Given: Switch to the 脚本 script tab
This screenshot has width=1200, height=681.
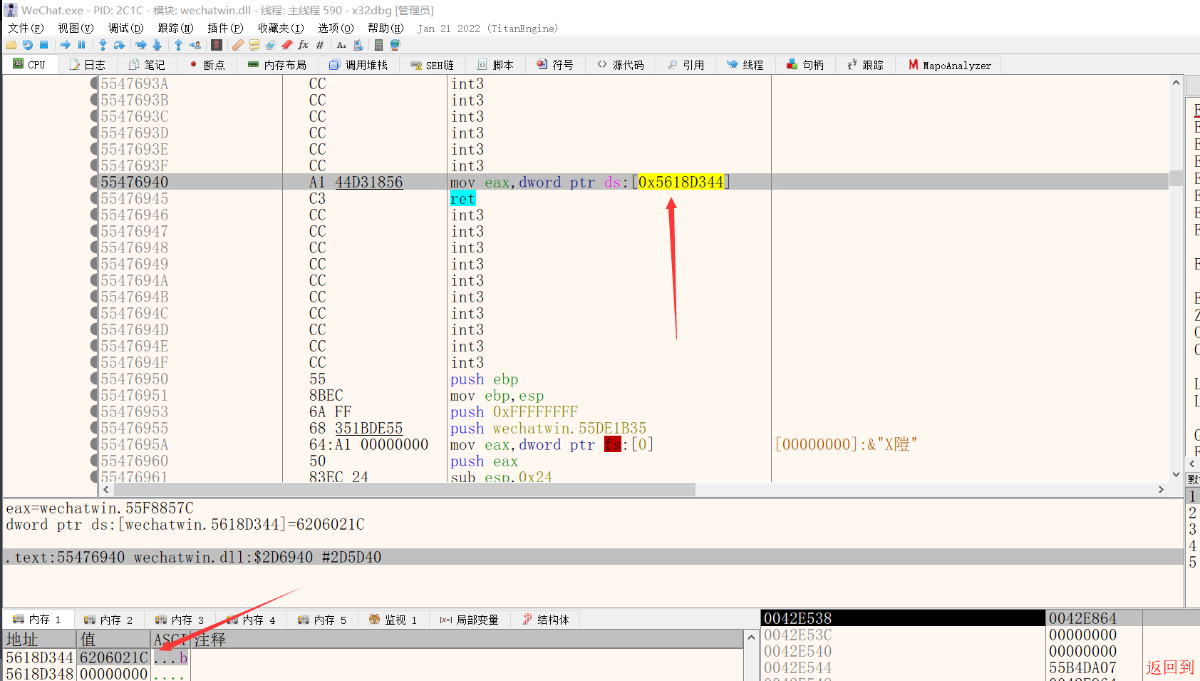Looking at the screenshot, I should 495,65.
